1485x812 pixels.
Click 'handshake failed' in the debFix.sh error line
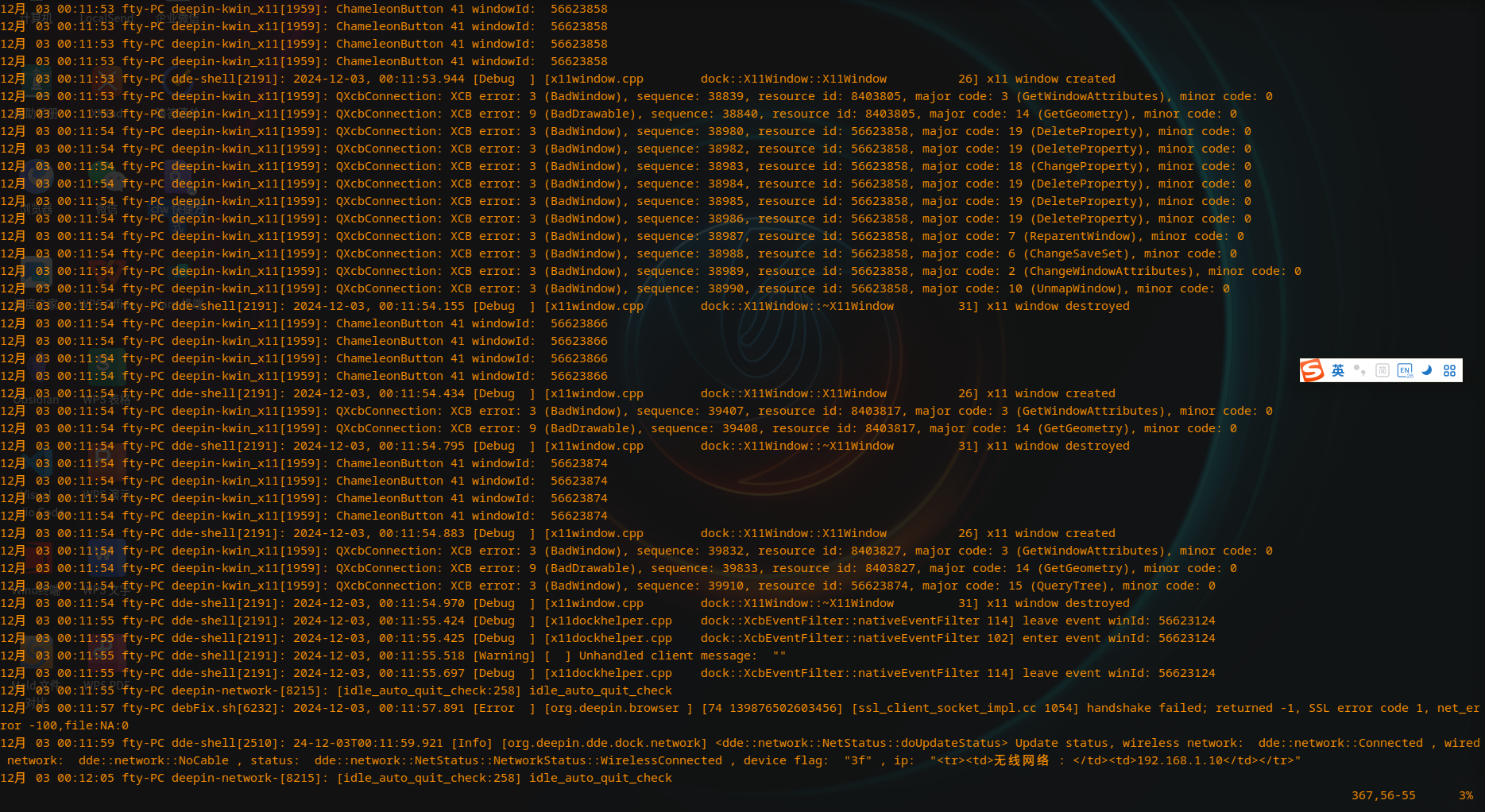1143,708
